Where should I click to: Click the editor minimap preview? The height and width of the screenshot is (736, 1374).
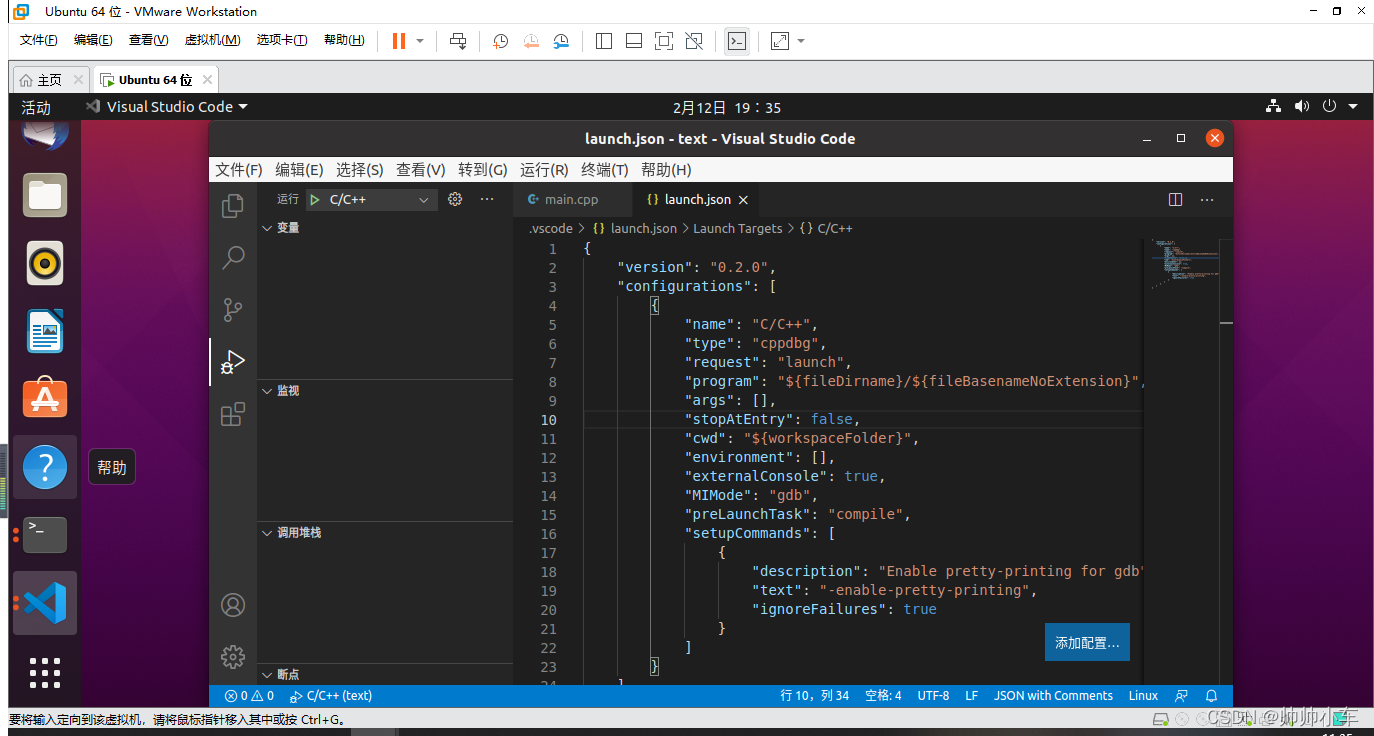coord(1187,265)
